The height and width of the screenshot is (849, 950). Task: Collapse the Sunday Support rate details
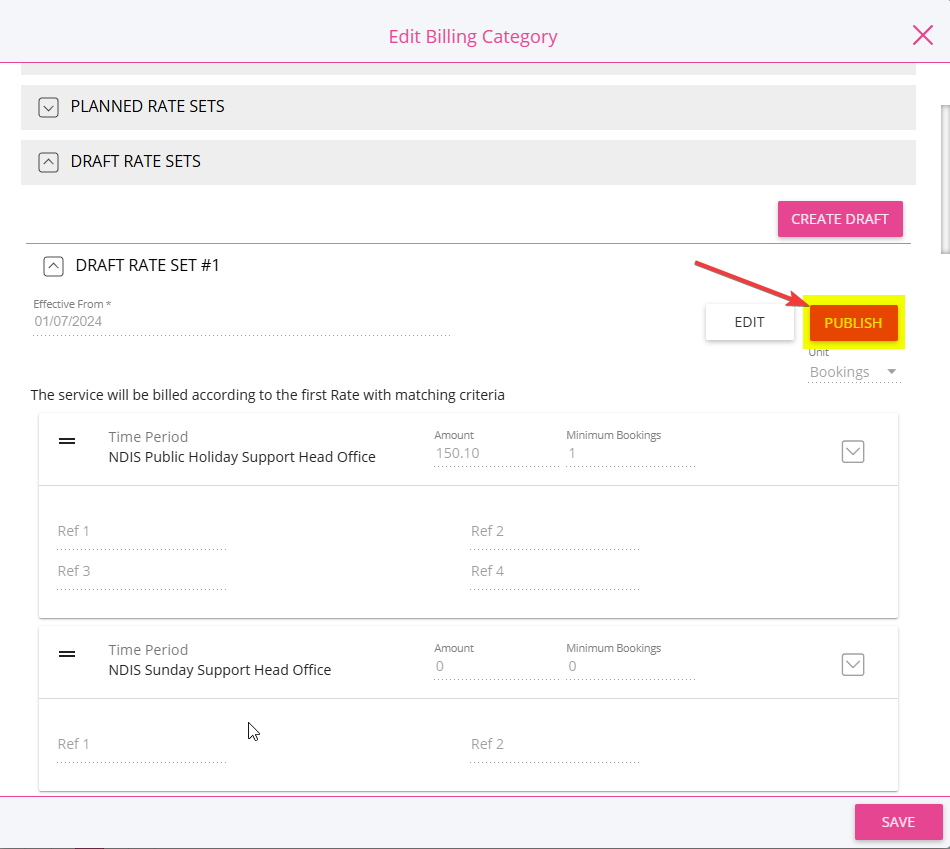(x=852, y=665)
